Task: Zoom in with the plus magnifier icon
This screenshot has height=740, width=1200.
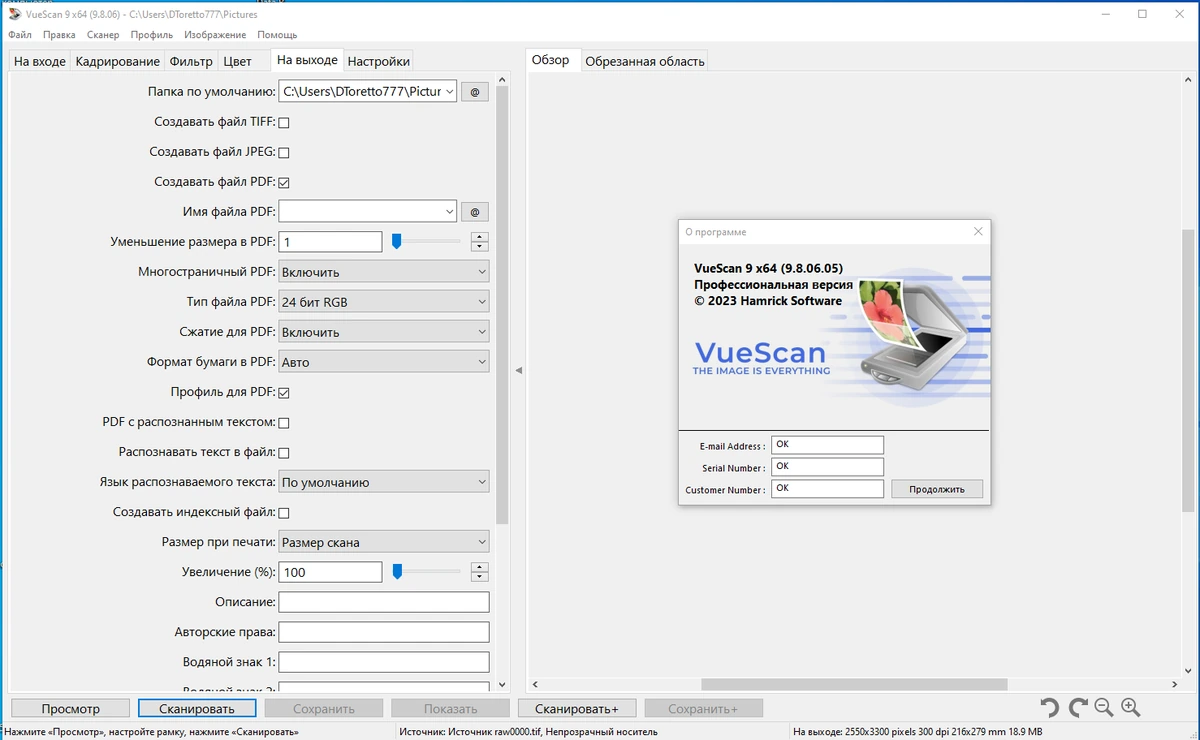Action: tap(1131, 708)
